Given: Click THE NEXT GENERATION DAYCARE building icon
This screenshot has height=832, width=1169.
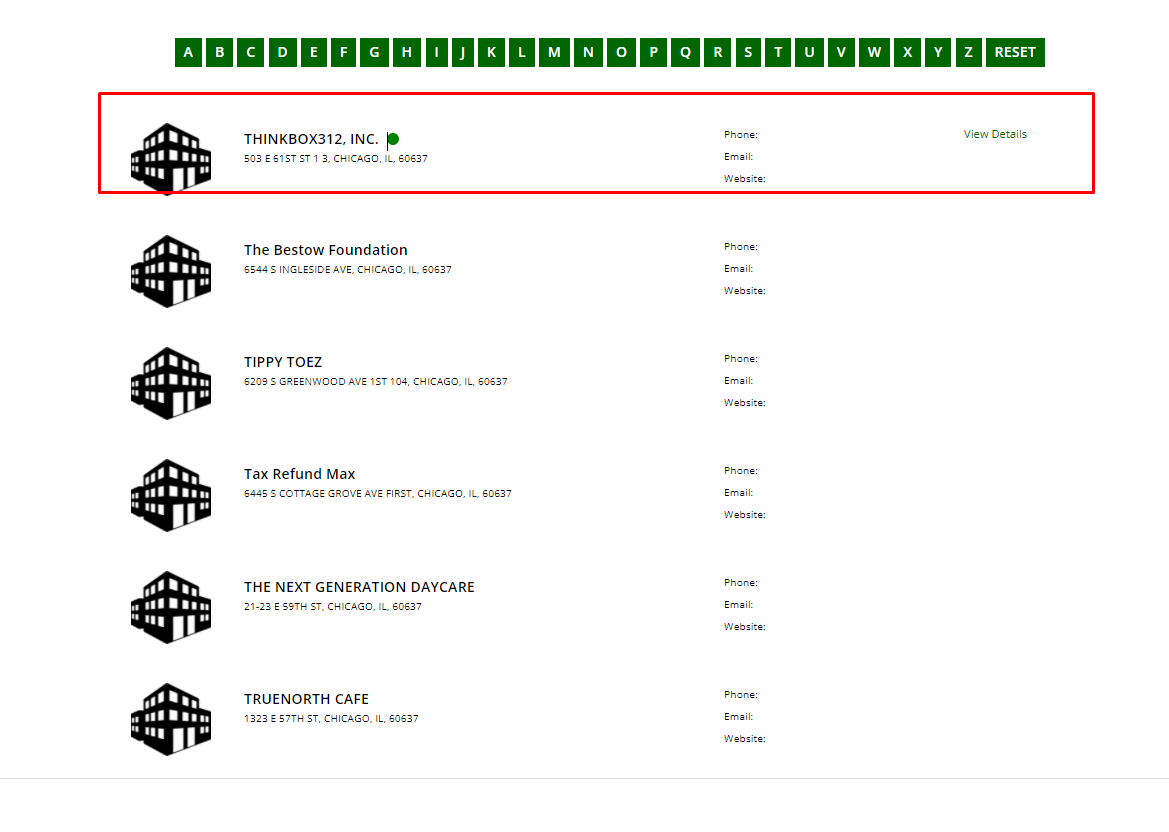Looking at the screenshot, I should (171, 606).
